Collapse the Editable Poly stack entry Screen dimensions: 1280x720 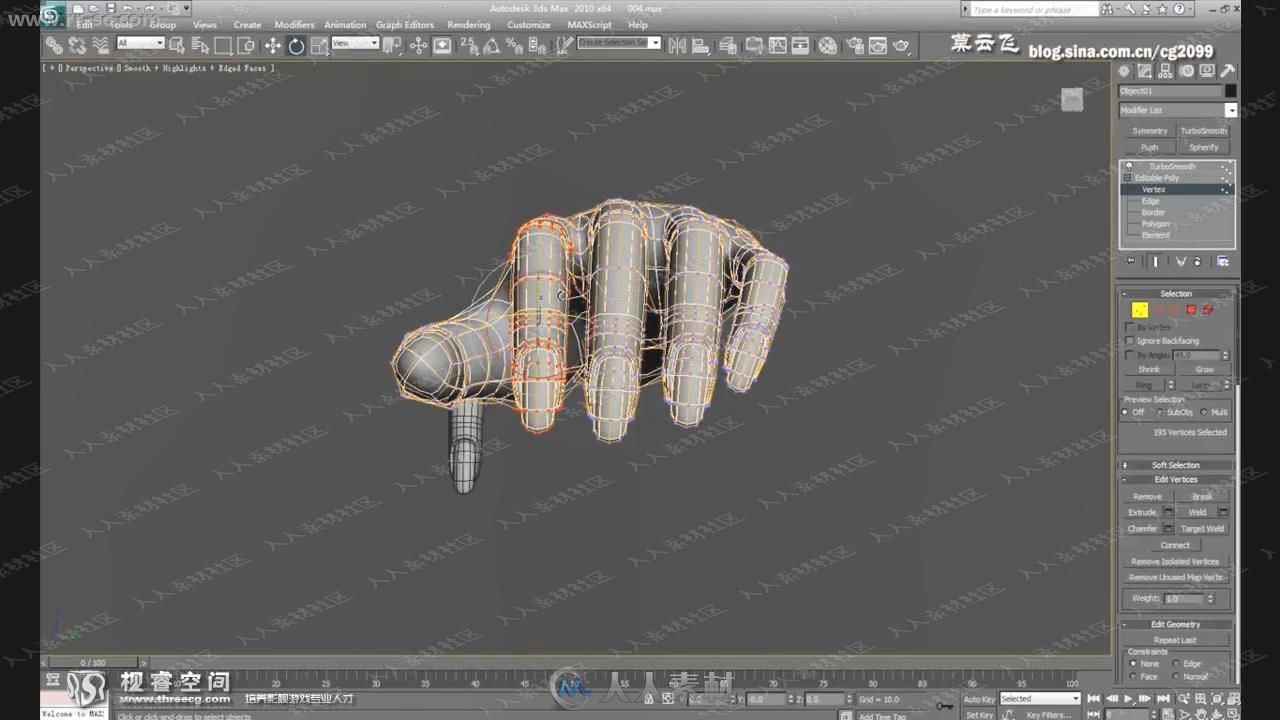[1129, 178]
